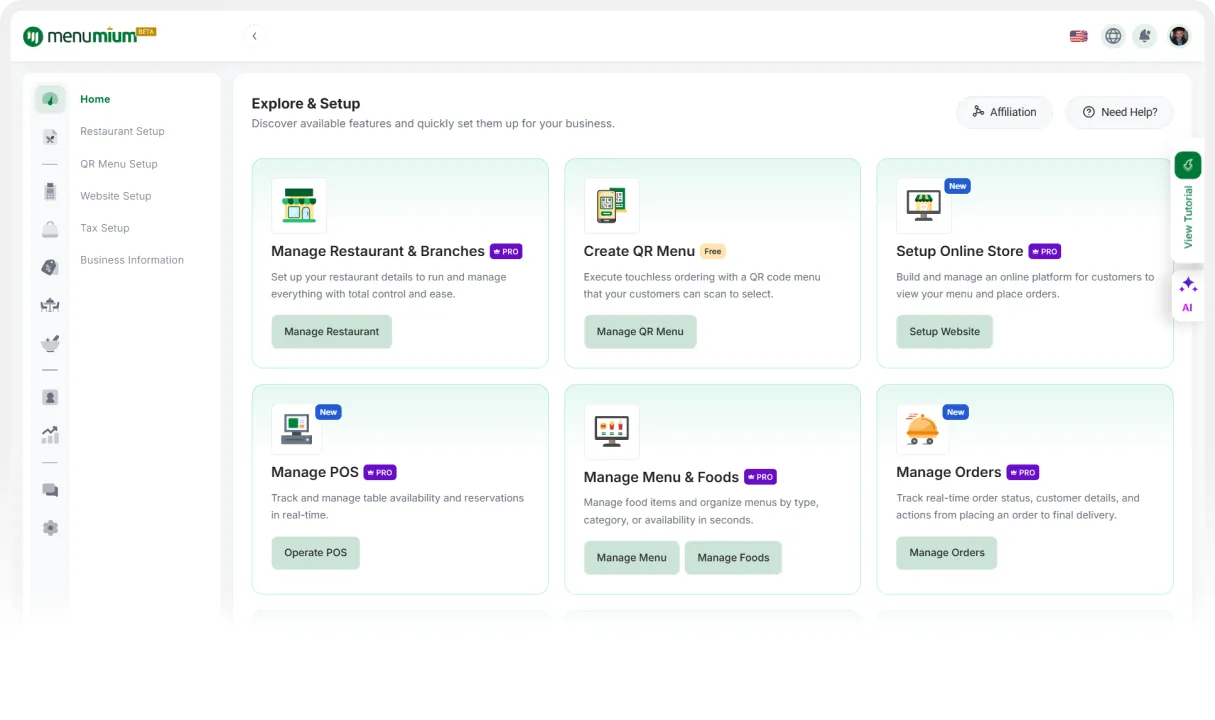Click the crossed utensils sidebar icon
The width and height of the screenshot is (1215, 720).
(50, 137)
